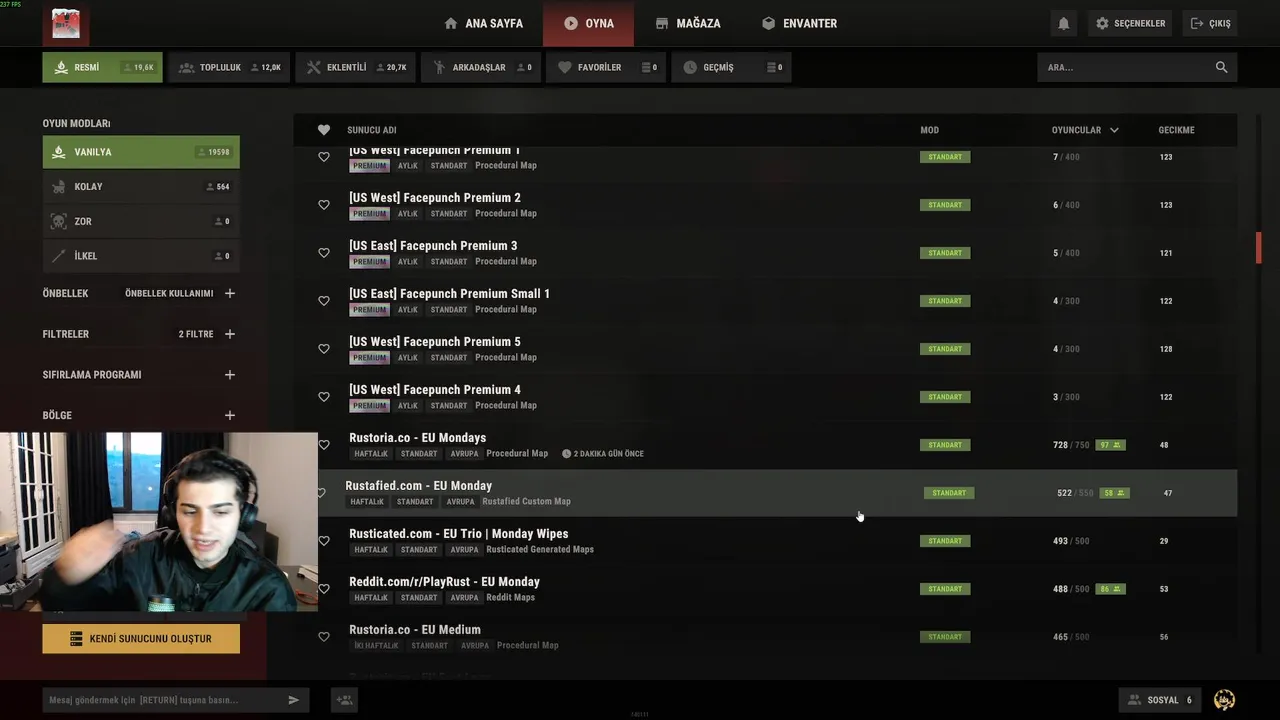Select Rustoria.co - EU Medium row
The image size is (1280, 720).
pyautogui.click(x=765, y=637)
